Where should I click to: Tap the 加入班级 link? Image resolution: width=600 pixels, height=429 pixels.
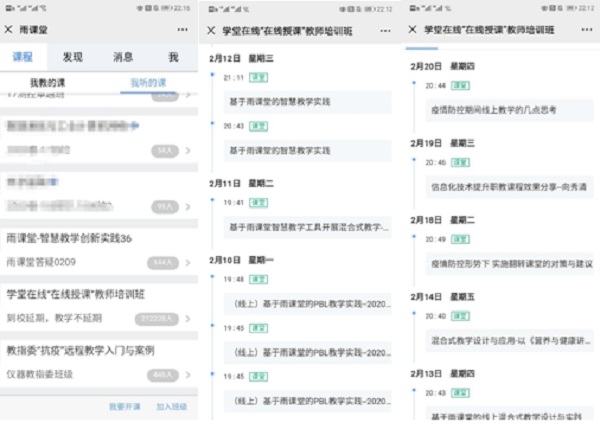[171, 407]
